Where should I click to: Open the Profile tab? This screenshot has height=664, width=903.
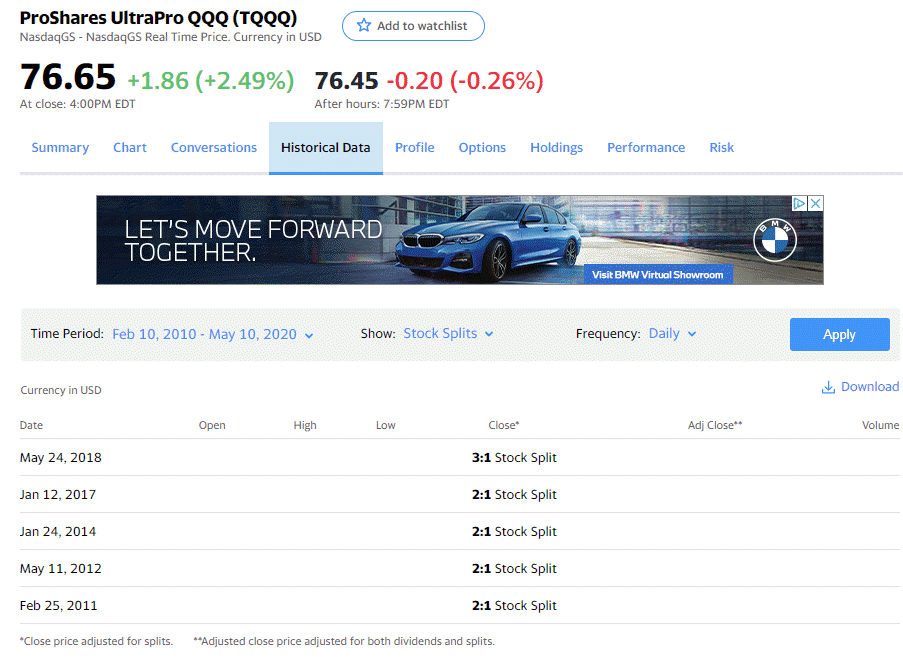(415, 147)
